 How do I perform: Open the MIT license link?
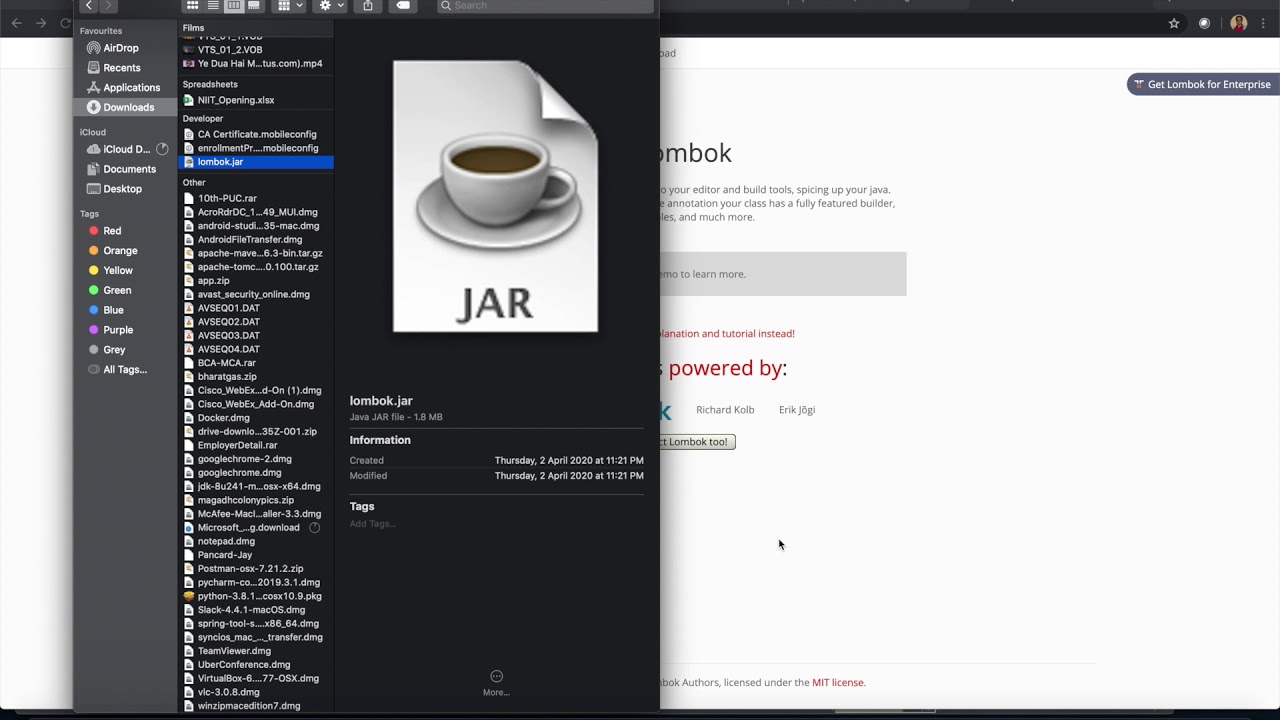coord(838,683)
